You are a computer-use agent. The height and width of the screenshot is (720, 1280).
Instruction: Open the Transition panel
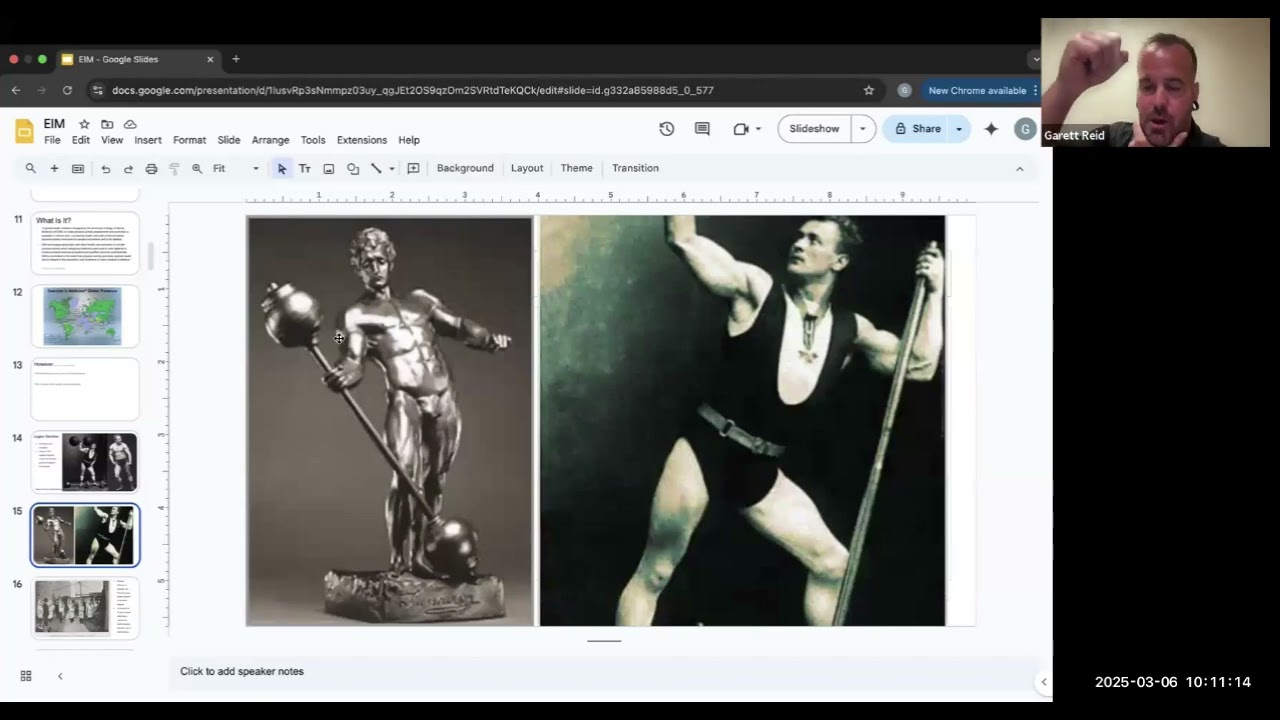tap(635, 168)
